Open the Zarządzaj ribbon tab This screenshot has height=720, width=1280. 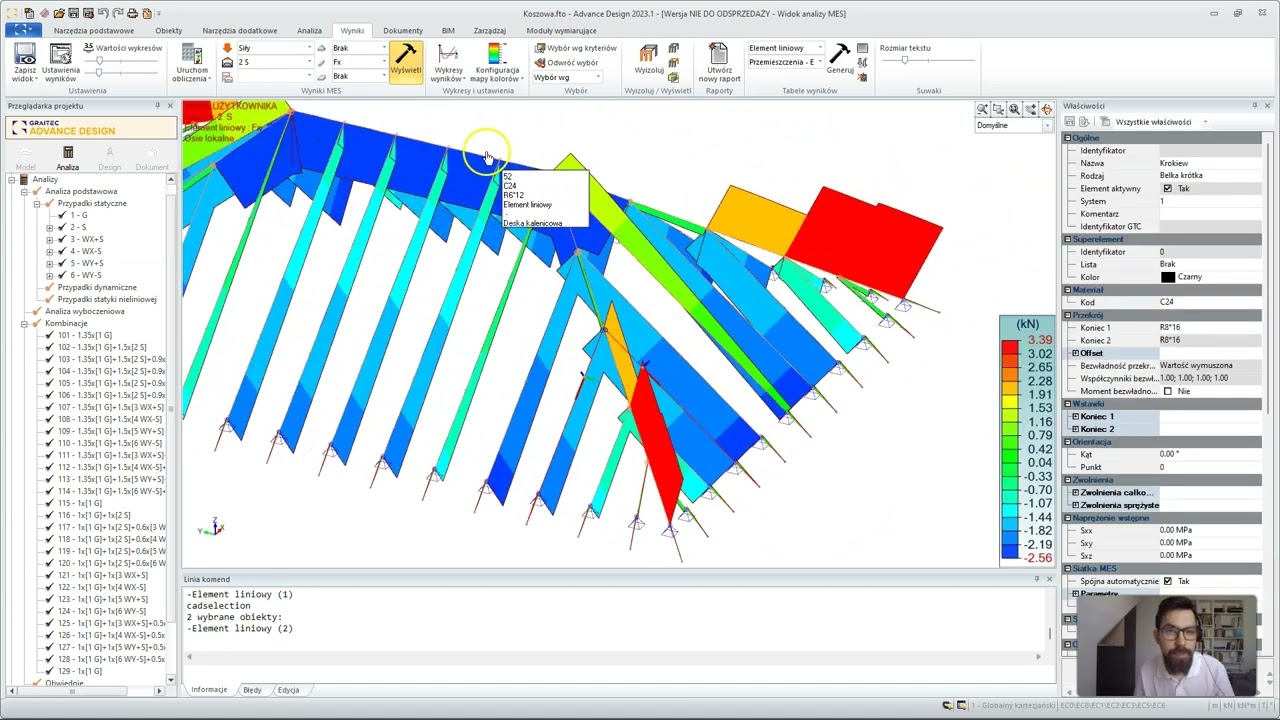tap(490, 31)
